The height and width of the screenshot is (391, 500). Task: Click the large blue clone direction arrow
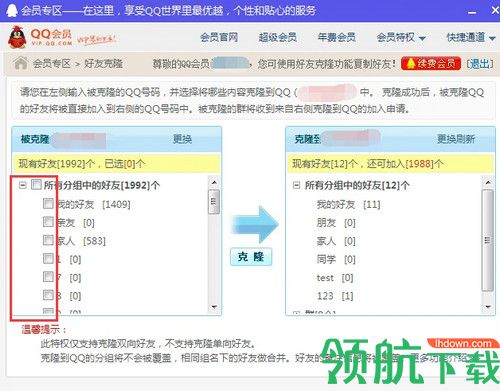point(255,224)
